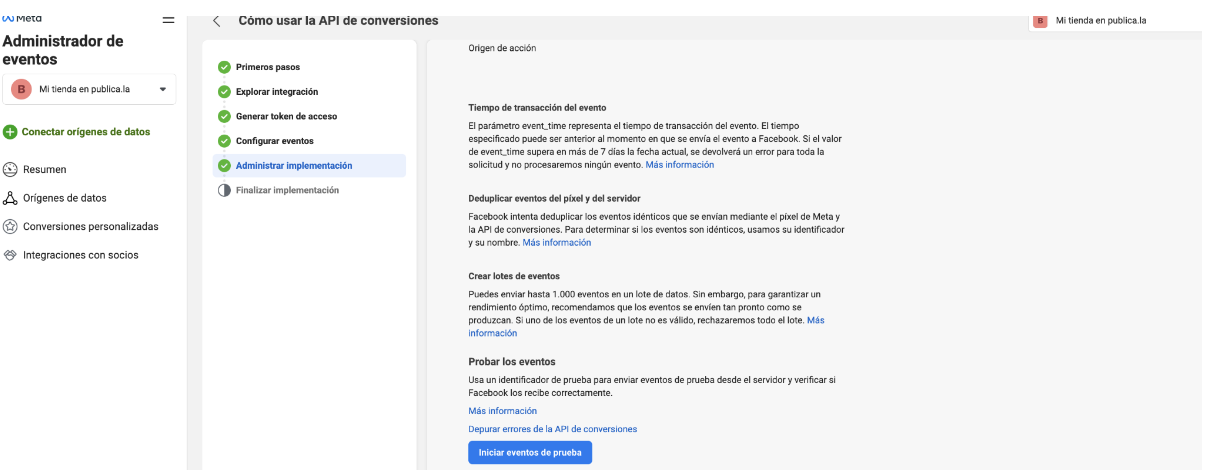
Task: Expand the top-right Mi tienda en publica.la selector
Action: (1100, 20)
